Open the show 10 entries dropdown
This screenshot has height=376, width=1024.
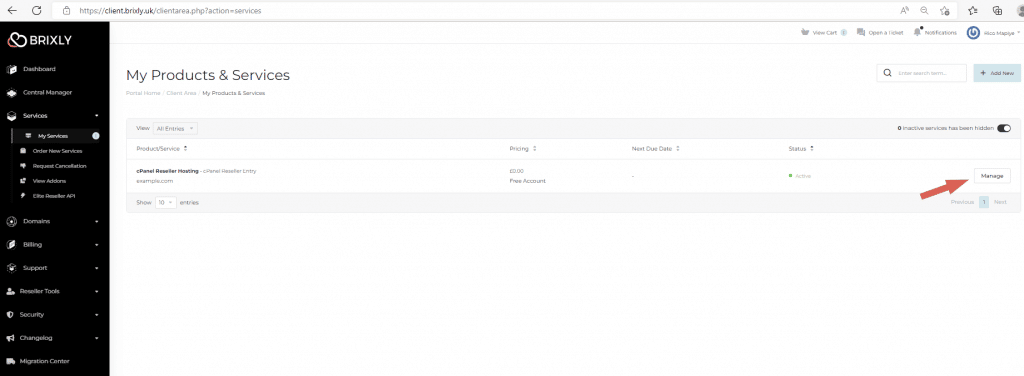pyautogui.click(x=165, y=202)
